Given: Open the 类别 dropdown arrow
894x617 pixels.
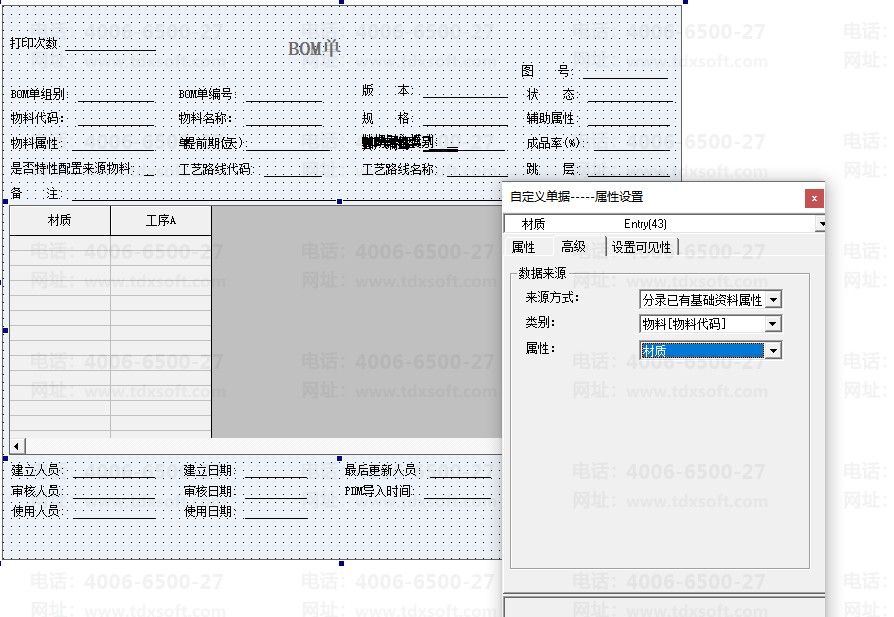Looking at the screenshot, I should [773, 324].
